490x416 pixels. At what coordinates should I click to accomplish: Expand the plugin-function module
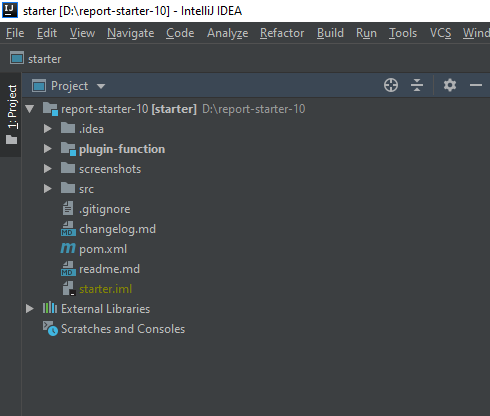pyautogui.click(x=48, y=149)
